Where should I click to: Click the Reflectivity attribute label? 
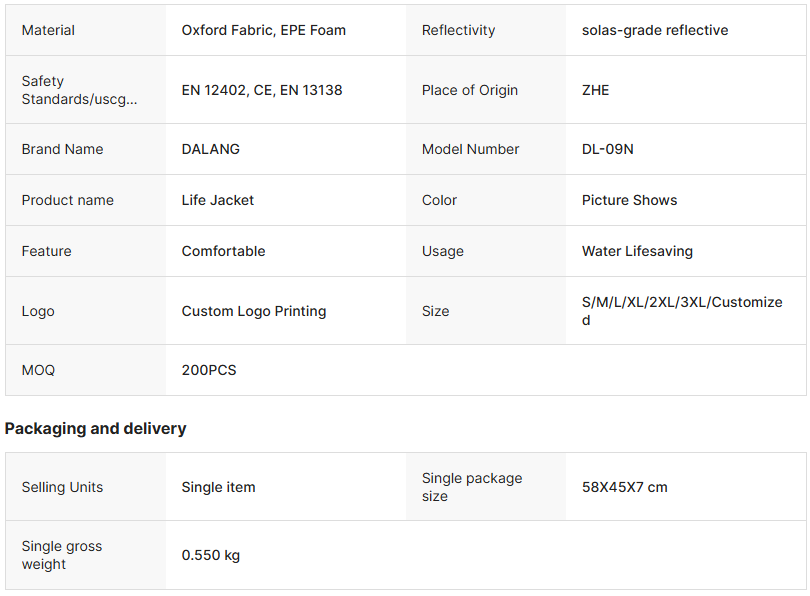point(458,30)
